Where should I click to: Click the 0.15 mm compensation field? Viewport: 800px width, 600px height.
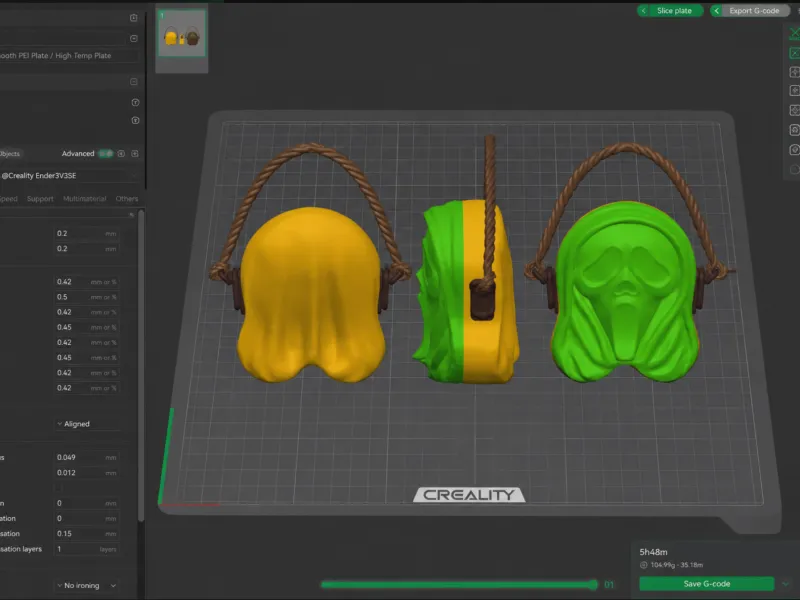[87, 534]
